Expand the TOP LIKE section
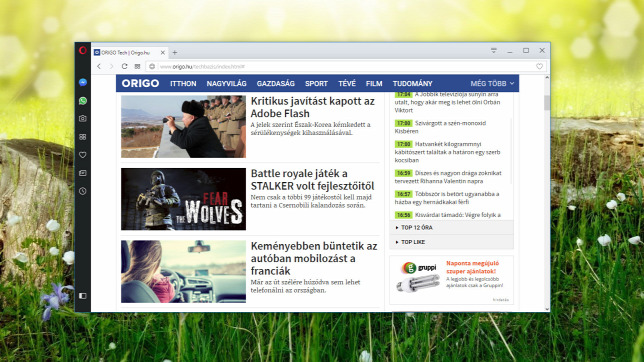The image size is (644, 362). (x=451, y=242)
